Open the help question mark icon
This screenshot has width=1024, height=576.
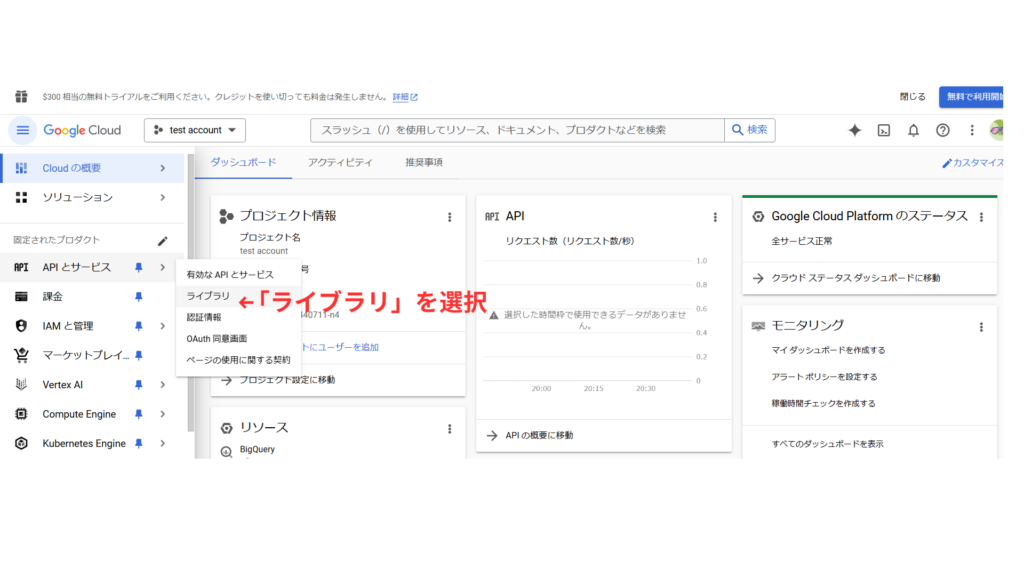click(942, 130)
